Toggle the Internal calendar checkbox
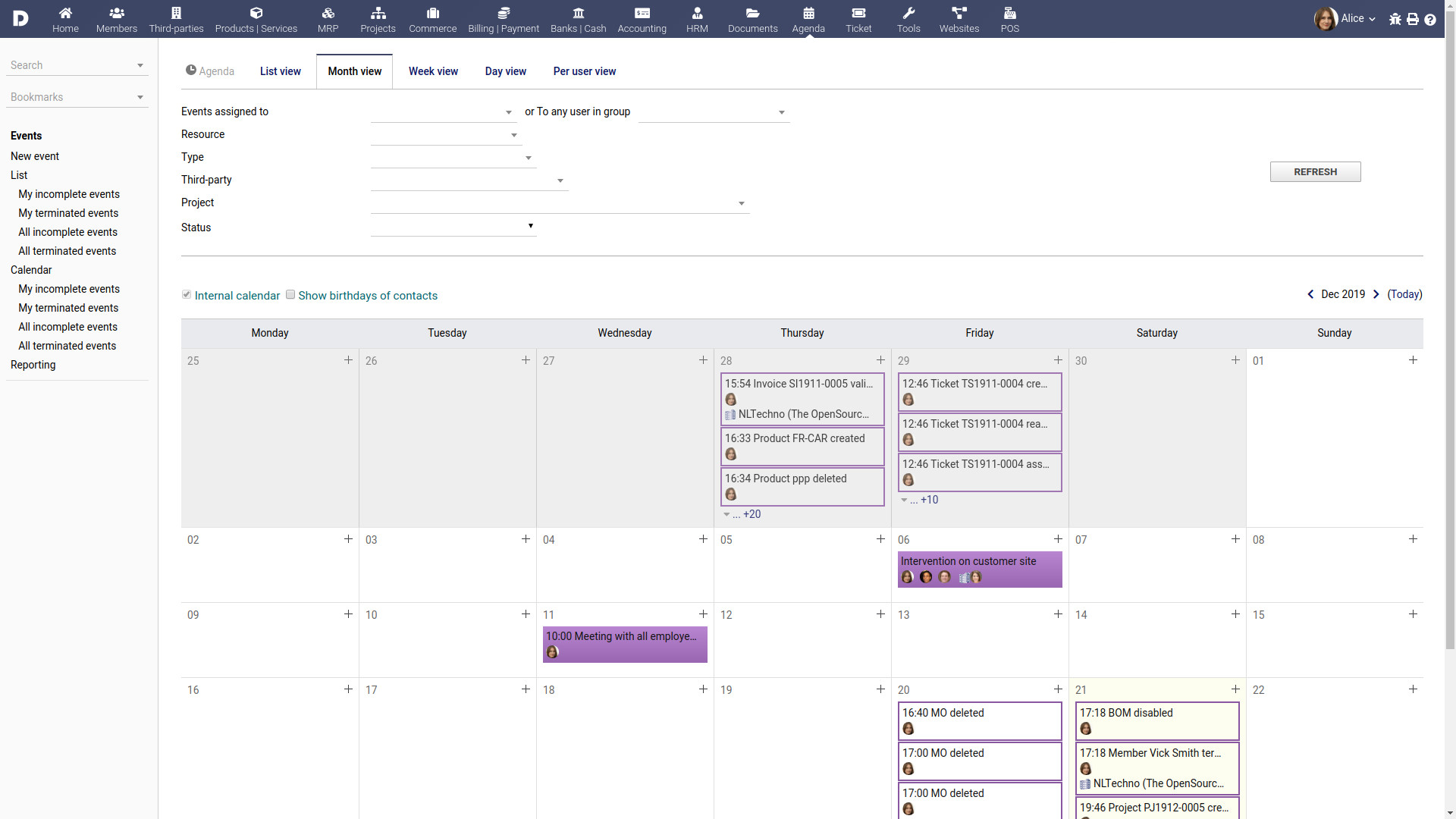This screenshot has height=819, width=1456. click(x=187, y=295)
